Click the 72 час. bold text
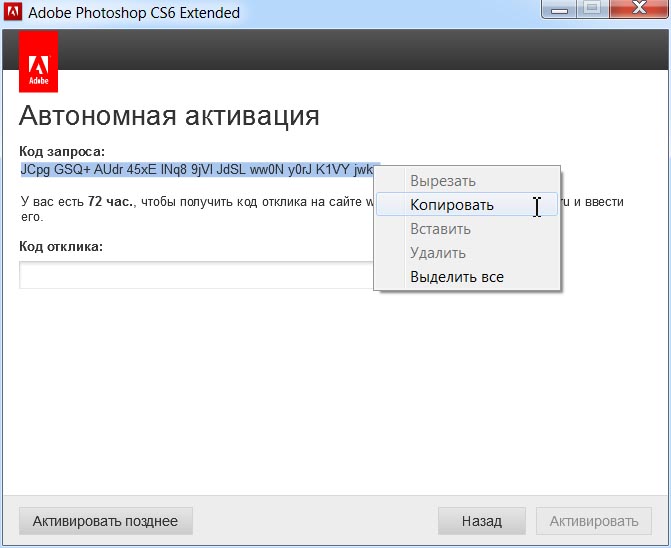The height and width of the screenshot is (548, 671). pos(110,201)
